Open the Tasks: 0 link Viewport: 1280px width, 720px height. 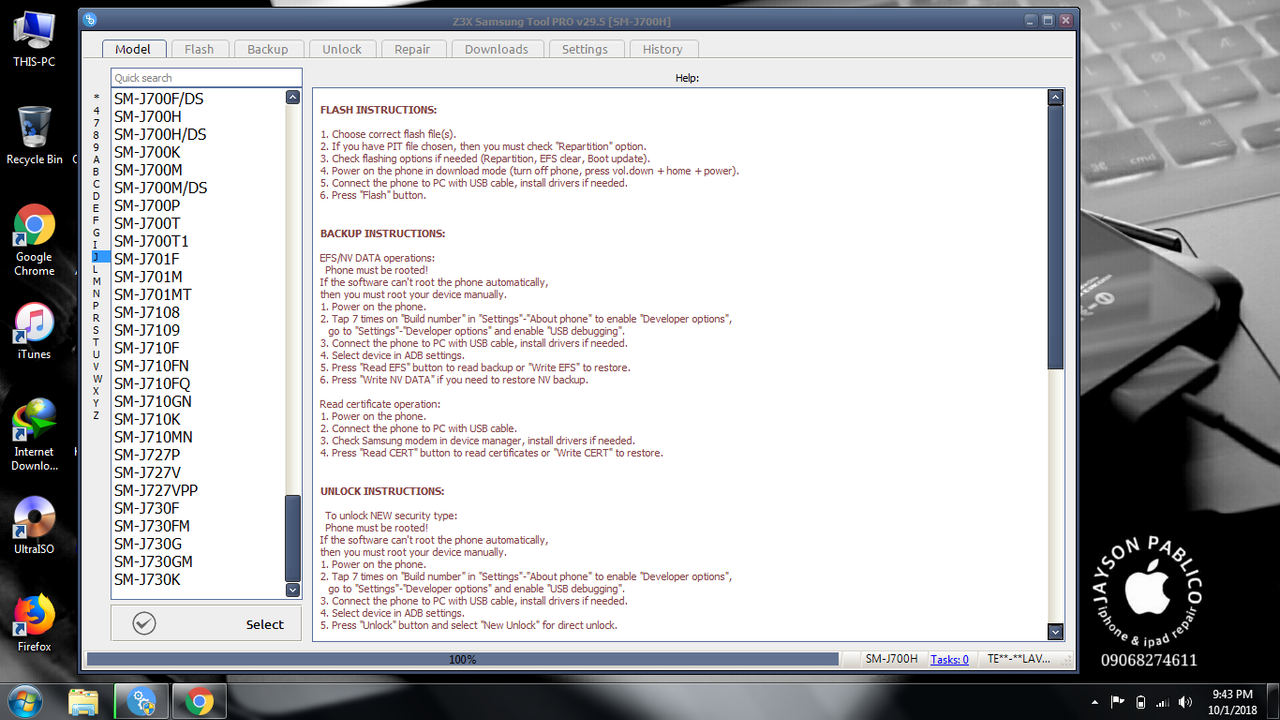949,659
